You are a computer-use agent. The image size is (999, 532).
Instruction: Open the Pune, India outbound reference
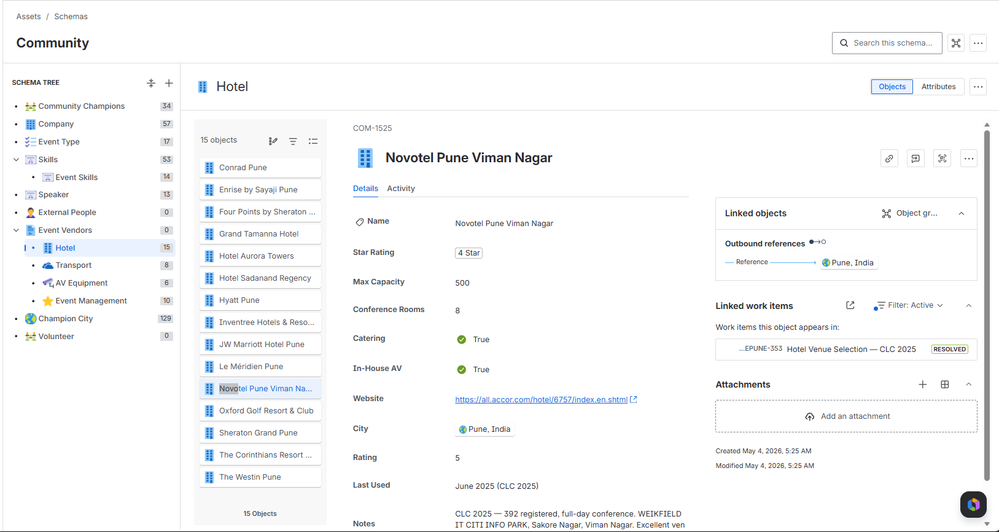click(x=849, y=262)
